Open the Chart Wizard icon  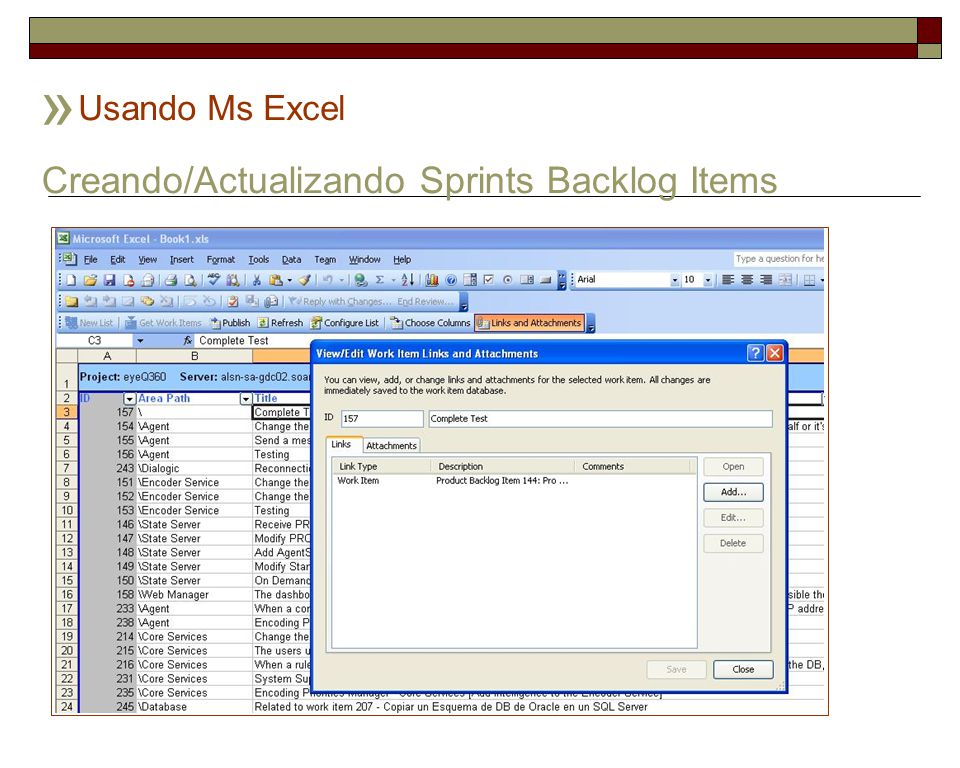[432, 280]
